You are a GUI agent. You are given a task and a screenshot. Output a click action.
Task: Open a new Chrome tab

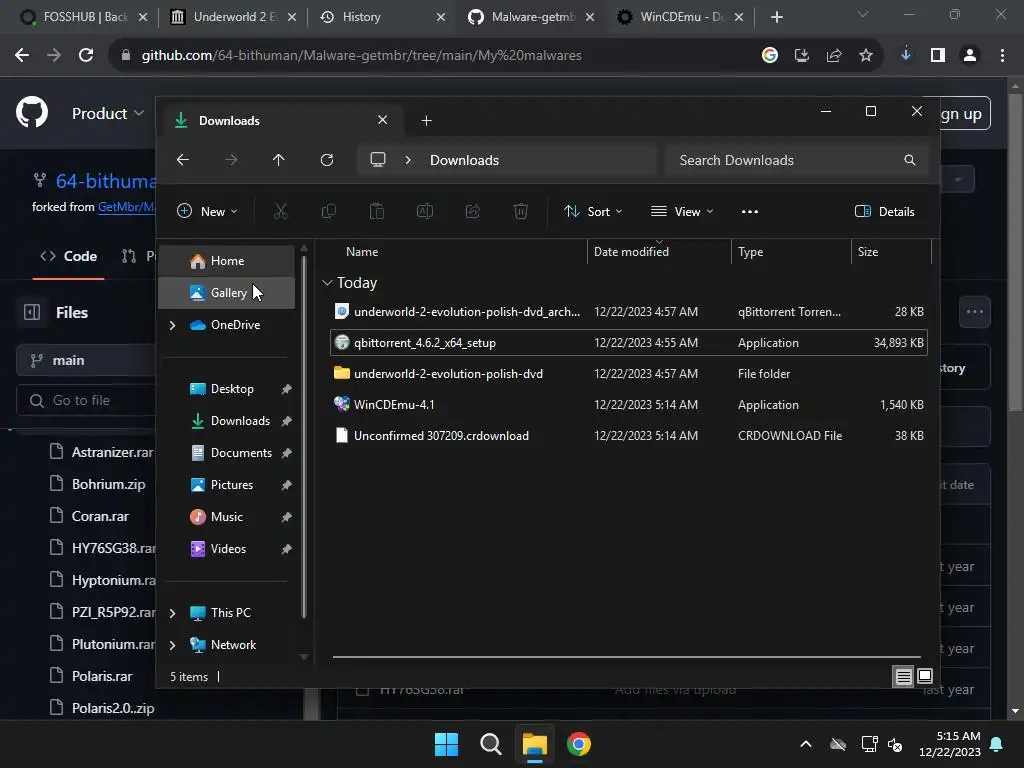coord(776,17)
